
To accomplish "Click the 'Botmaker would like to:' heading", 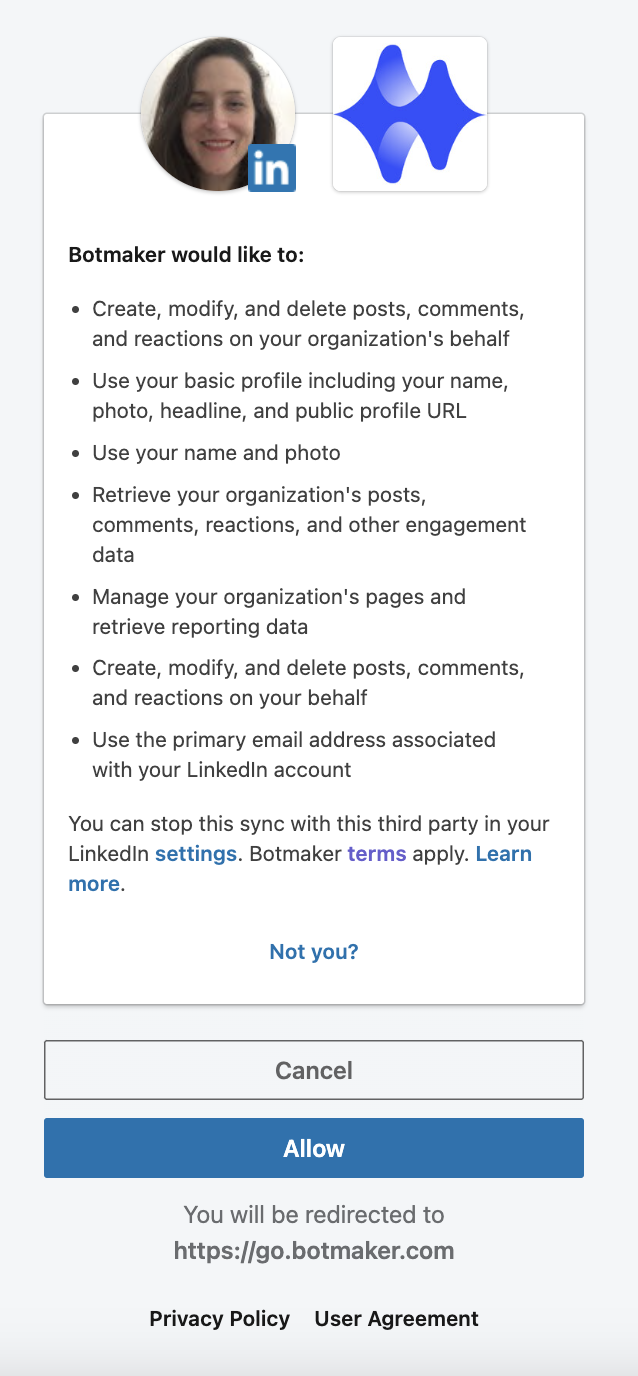I will [186, 255].
